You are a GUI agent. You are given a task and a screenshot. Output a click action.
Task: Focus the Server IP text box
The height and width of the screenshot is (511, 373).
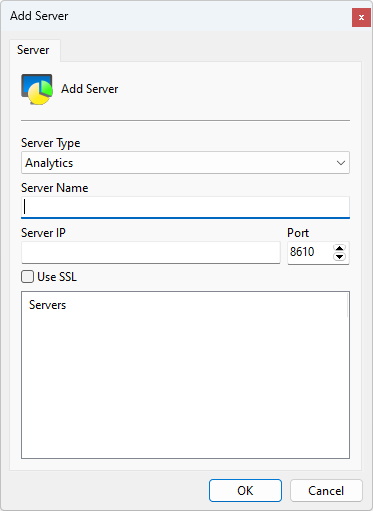(x=151, y=252)
